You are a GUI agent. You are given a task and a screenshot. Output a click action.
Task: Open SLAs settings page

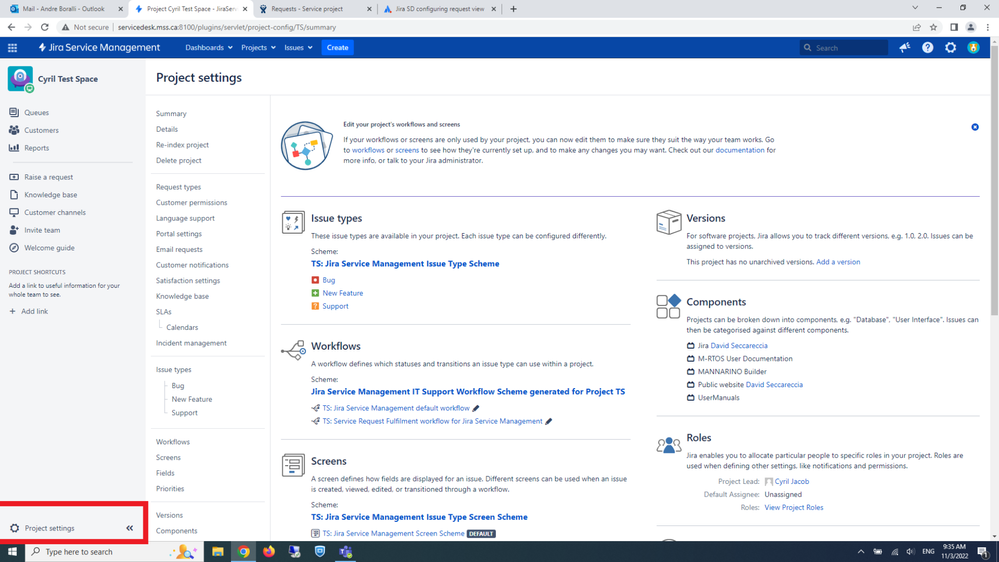coord(164,312)
